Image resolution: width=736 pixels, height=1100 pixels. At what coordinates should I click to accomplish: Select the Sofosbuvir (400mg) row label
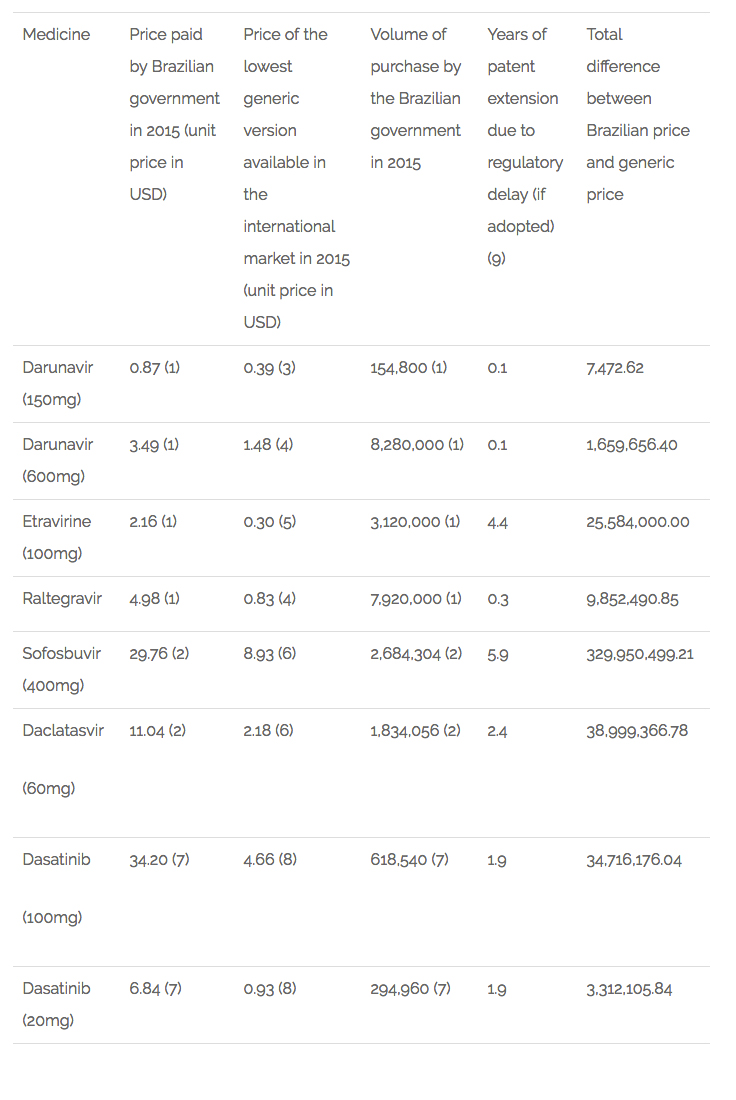[62, 669]
